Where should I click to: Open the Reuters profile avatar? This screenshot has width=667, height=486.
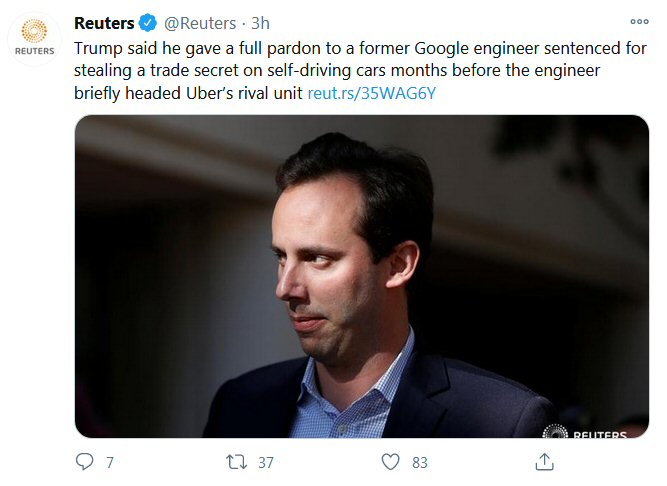[35, 37]
